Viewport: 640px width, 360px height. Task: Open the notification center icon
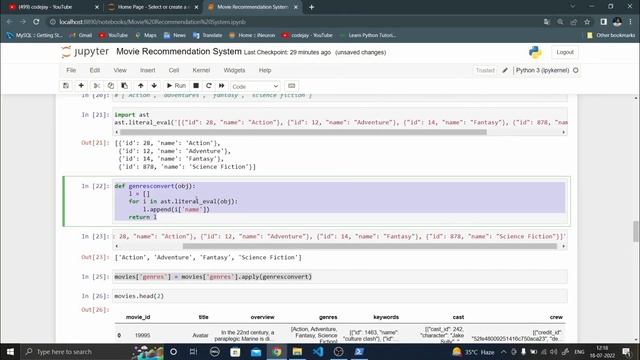627,352
